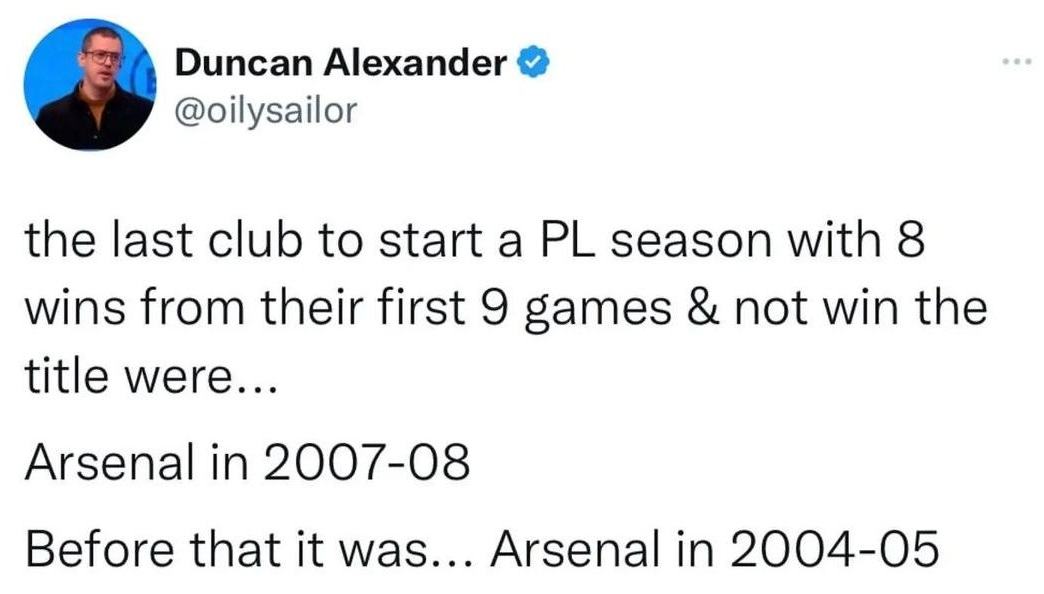Click "Arsenal" in the final tweet line
Viewport: 1044px width, 594px height.
[577, 549]
